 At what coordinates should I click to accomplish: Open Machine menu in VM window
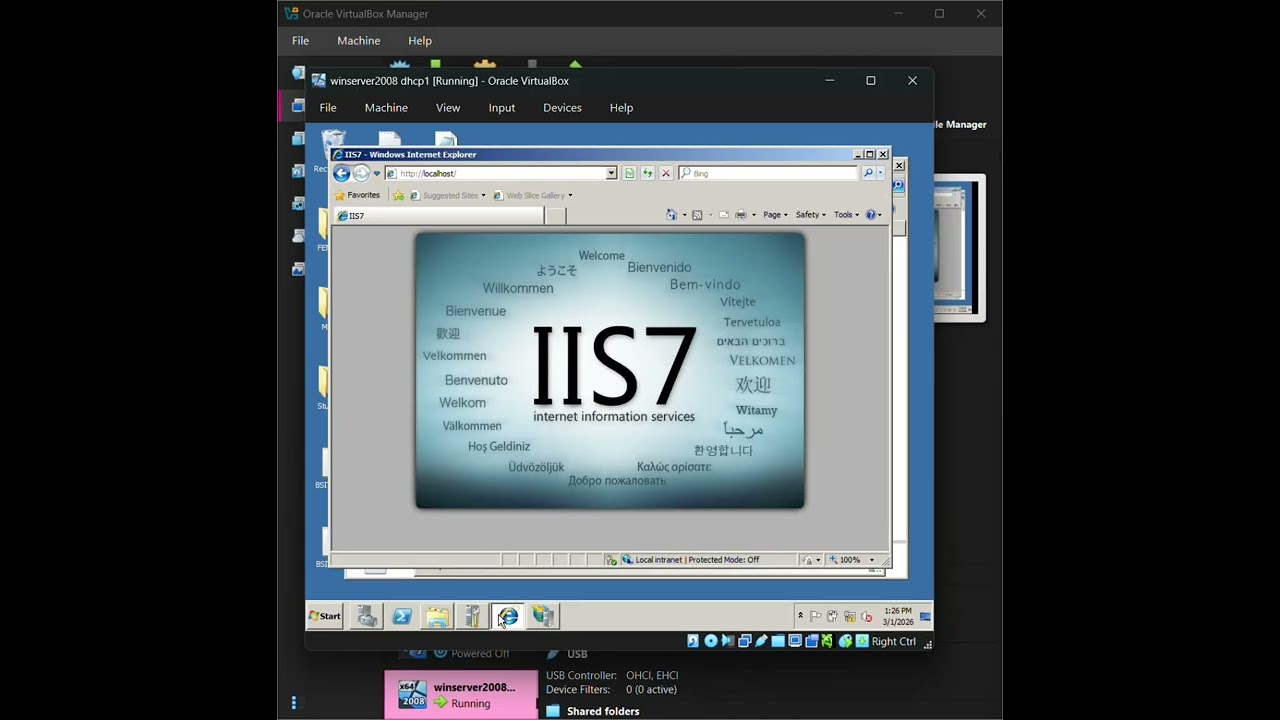click(386, 108)
